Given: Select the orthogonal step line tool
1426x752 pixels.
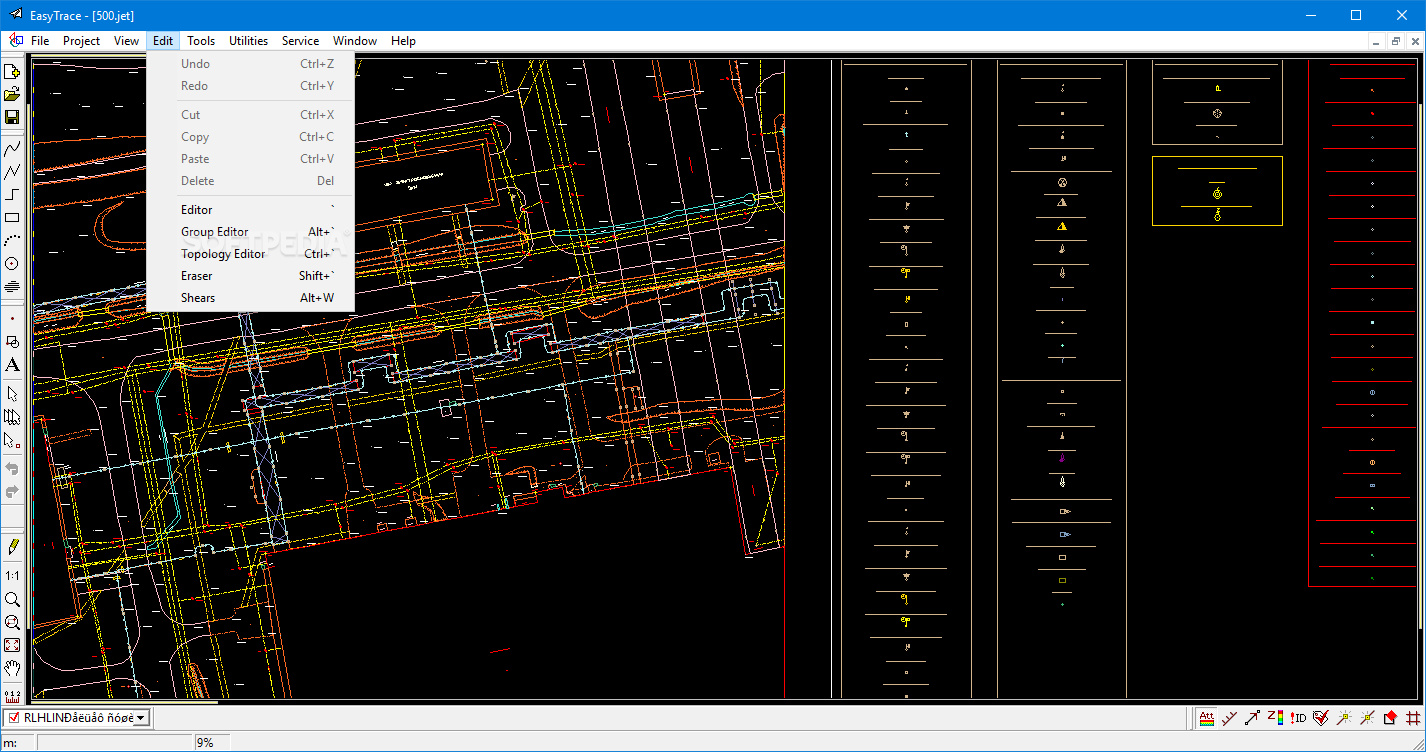Looking at the screenshot, I should tap(12, 194).
